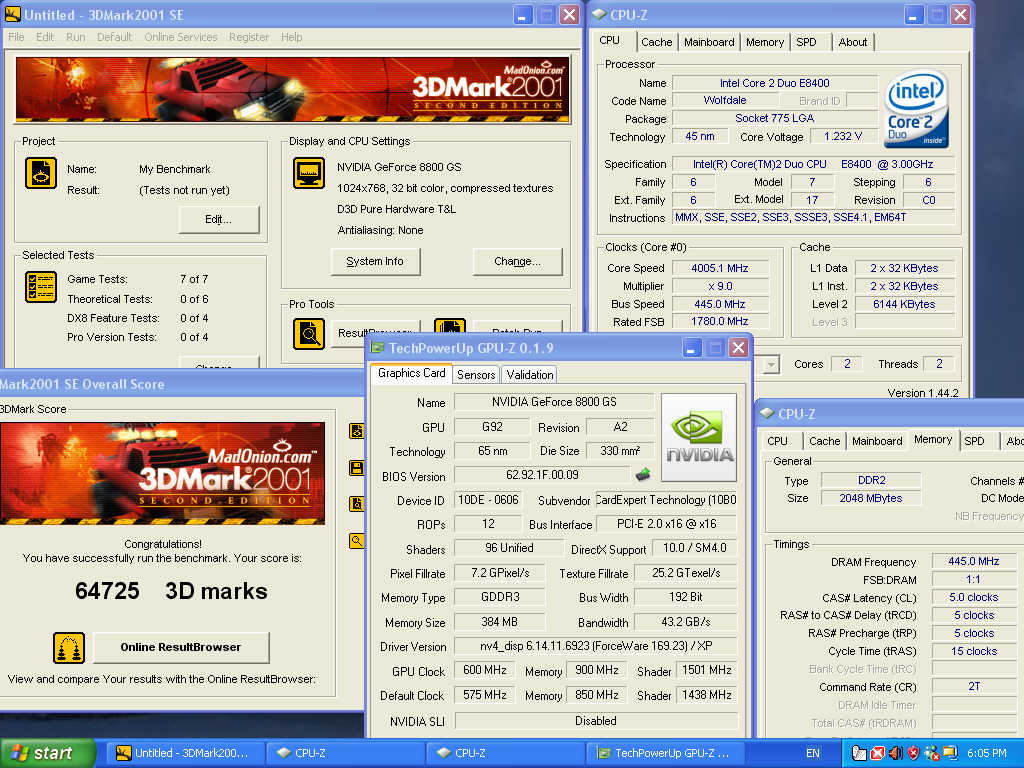
Task: Switch to Sensors tab in GPU-Z
Action: 476,375
